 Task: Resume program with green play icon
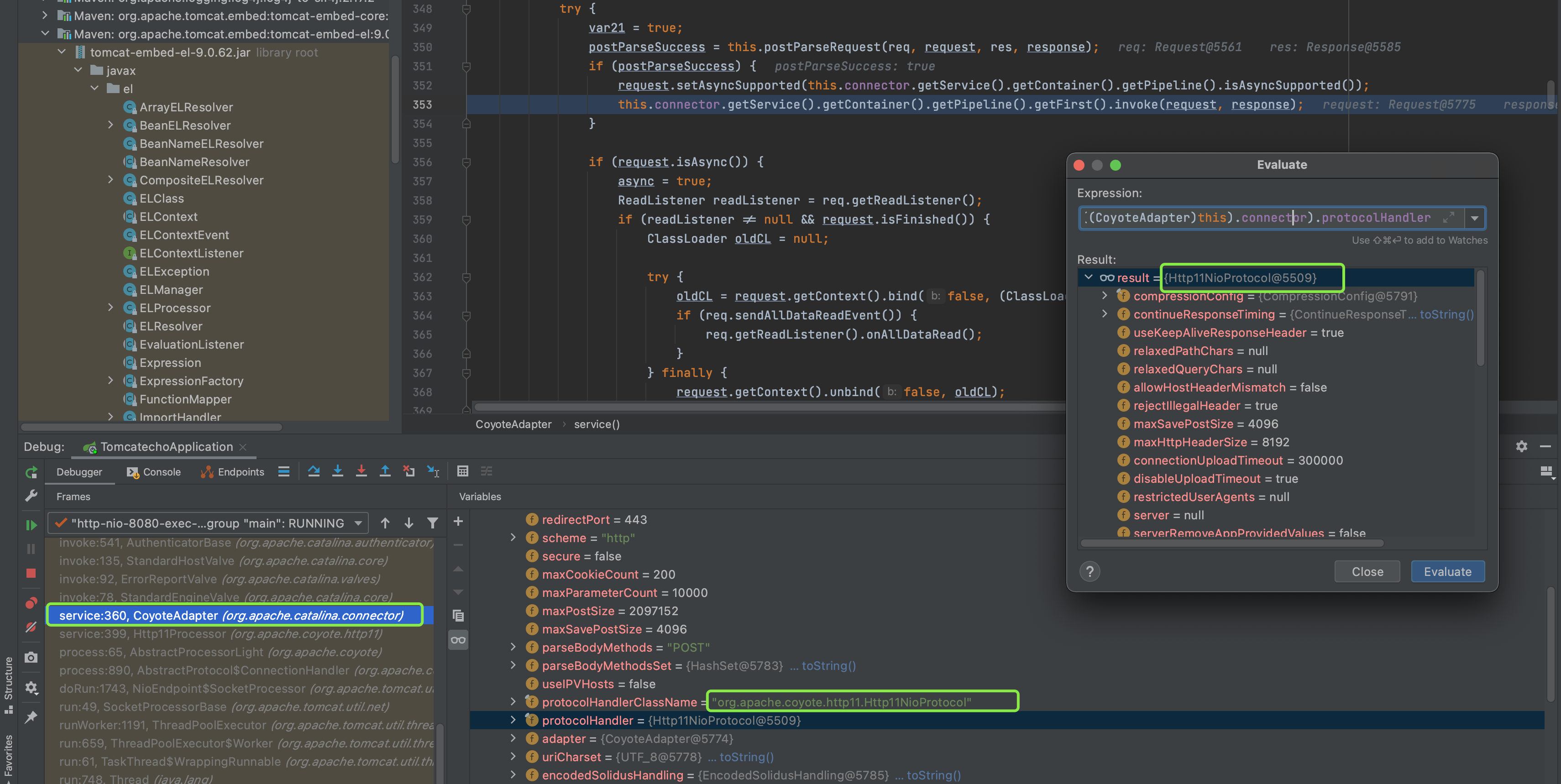31,525
